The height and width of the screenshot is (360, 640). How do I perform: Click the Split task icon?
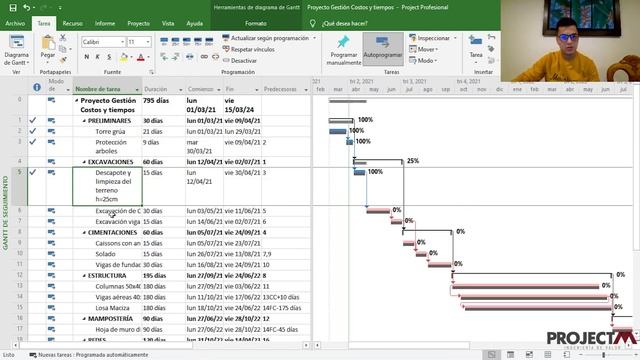(190, 57)
